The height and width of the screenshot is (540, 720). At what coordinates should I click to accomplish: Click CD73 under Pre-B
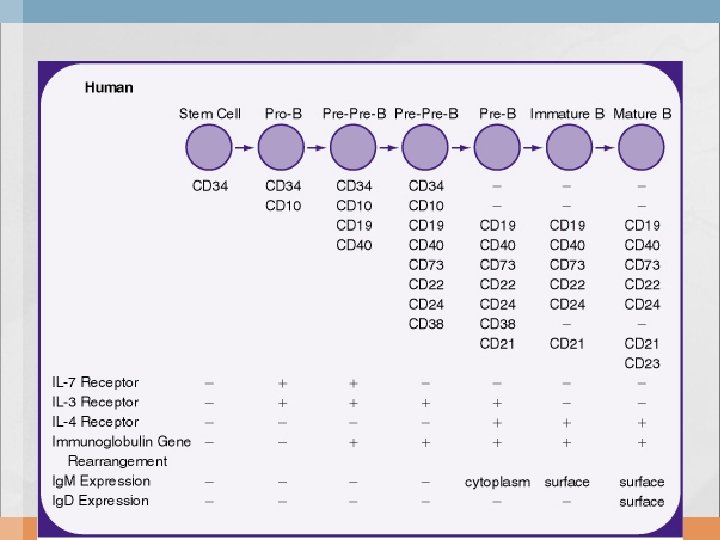pos(497,265)
